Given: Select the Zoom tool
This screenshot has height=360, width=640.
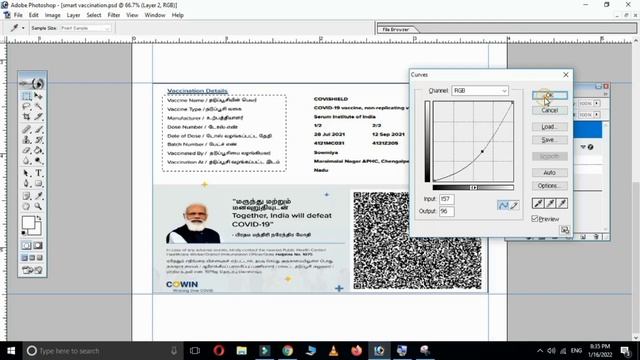Looking at the screenshot, I should pyautogui.click(x=38, y=206).
